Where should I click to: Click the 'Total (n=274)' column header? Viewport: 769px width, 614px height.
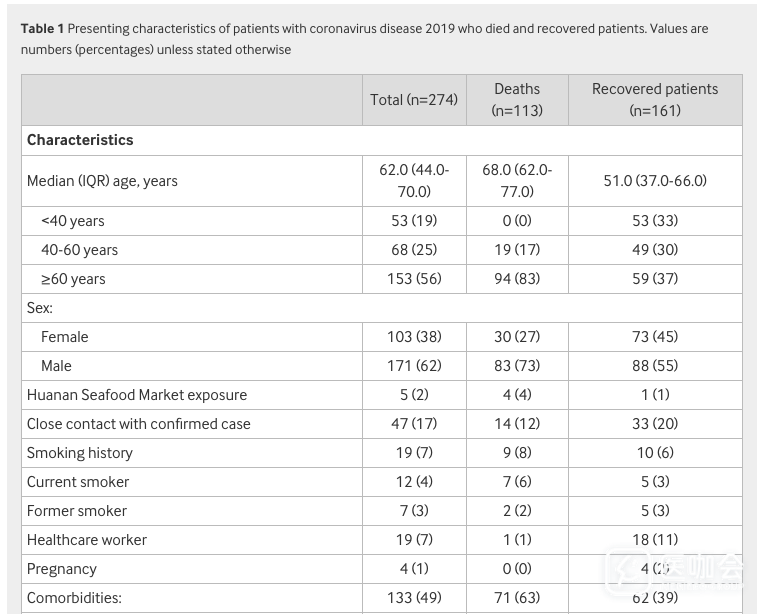pyautogui.click(x=414, y=100)
